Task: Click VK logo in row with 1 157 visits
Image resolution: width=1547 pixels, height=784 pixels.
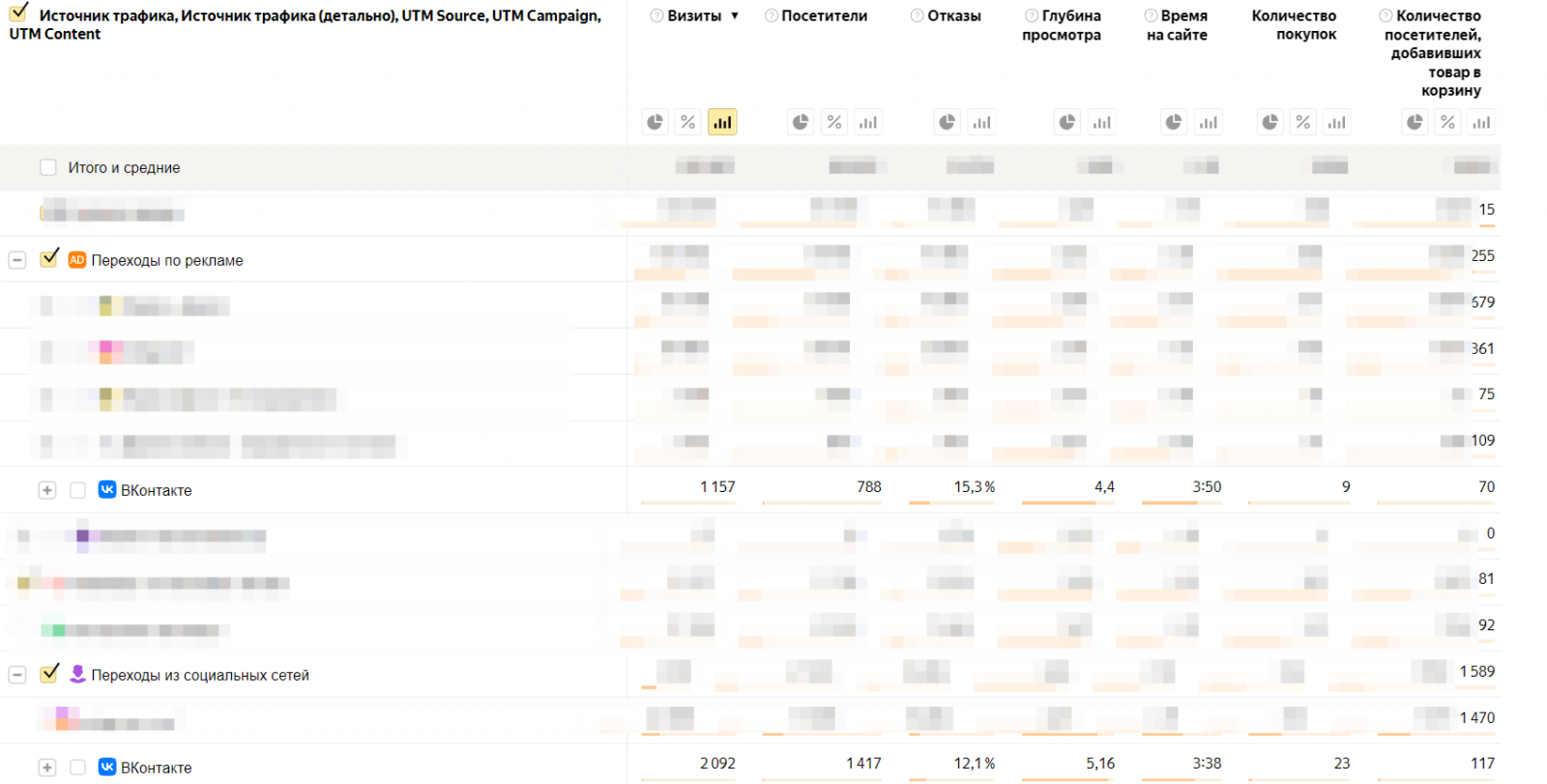Action: (107, 489)
